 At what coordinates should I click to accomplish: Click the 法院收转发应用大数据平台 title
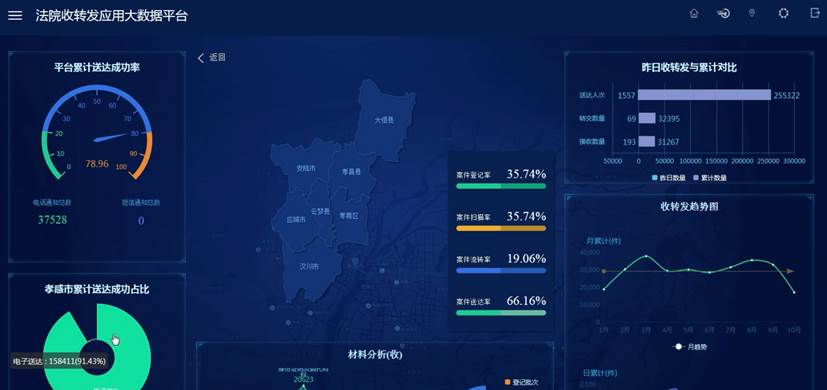coord(112,15)
